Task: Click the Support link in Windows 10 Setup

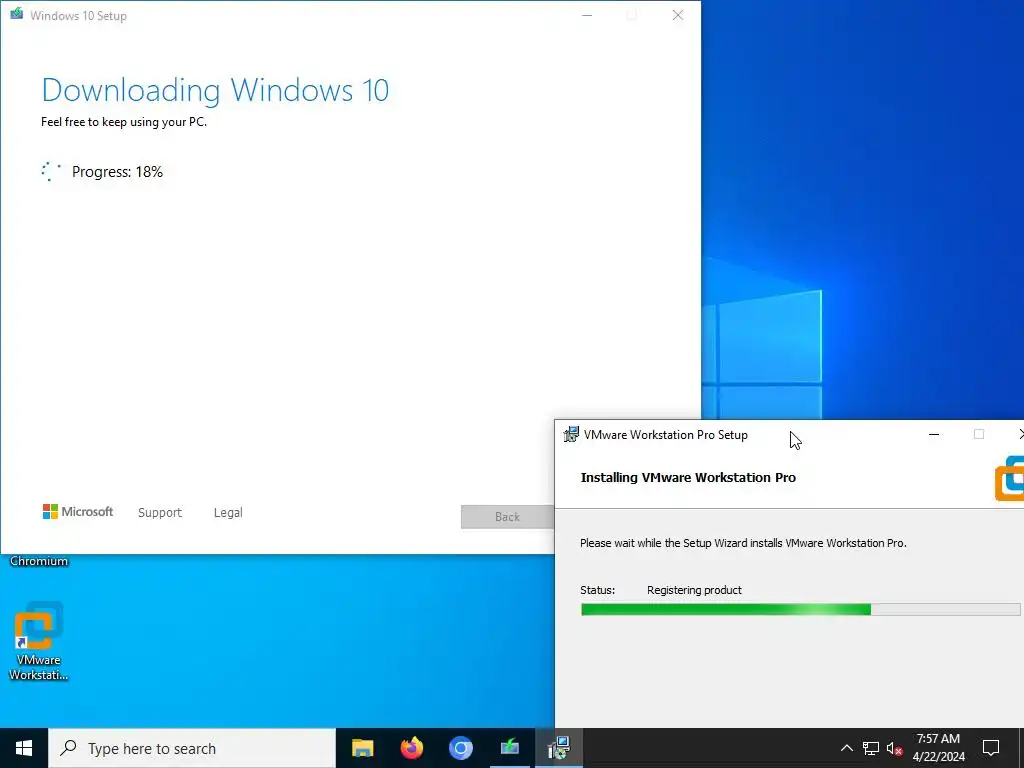Action: [160, 513]
